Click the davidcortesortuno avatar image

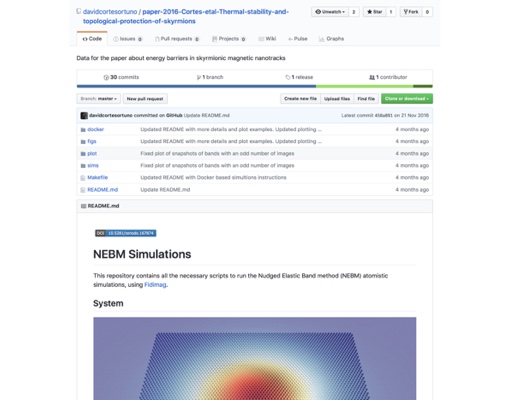[x=84, y=116]
